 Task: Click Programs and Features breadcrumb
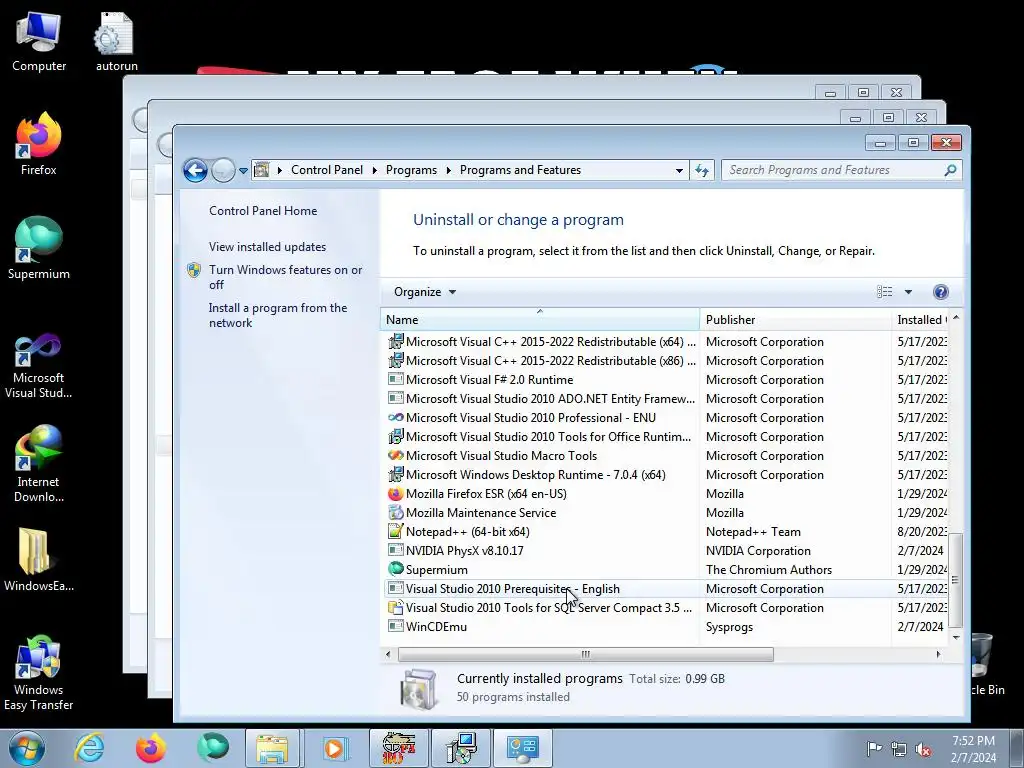tap(520, 170)
